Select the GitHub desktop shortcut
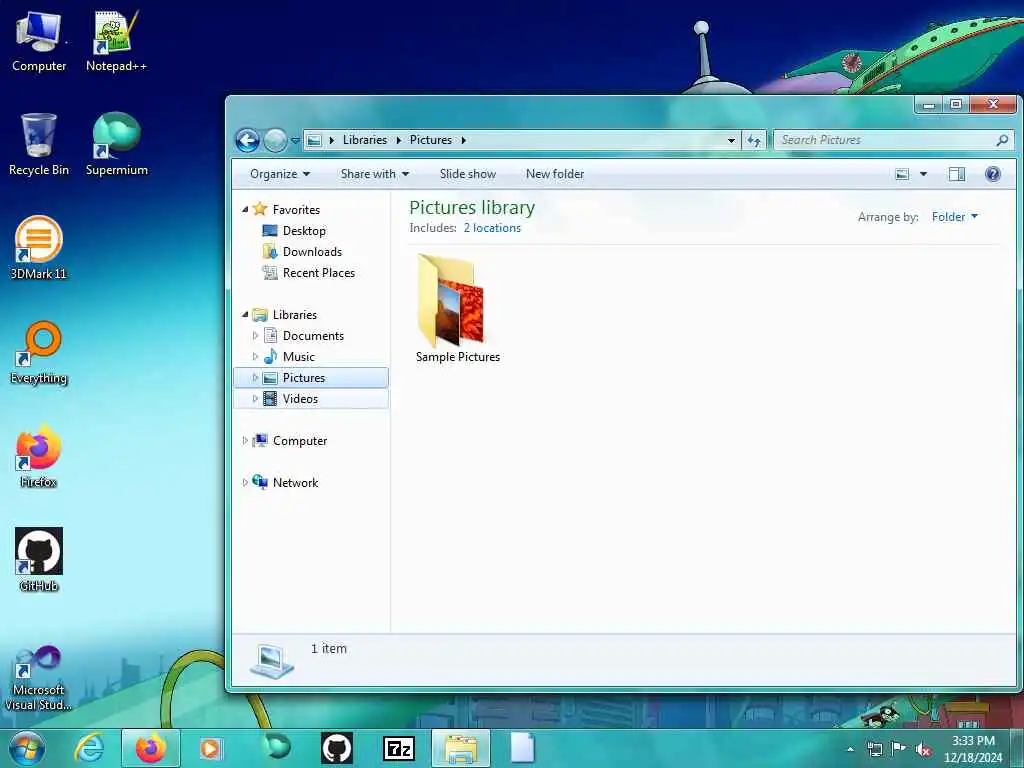1024x768 pixels. [39, 560]
